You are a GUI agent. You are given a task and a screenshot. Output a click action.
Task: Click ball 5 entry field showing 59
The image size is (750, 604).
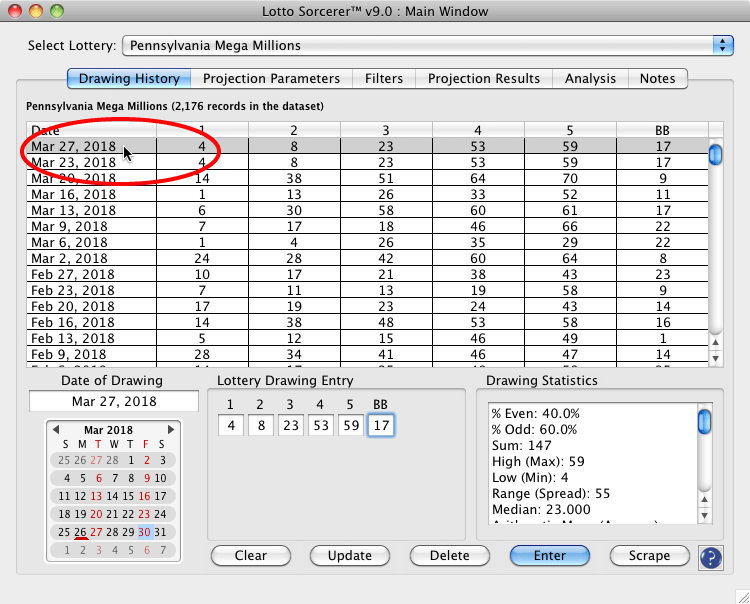pos(351,425)
